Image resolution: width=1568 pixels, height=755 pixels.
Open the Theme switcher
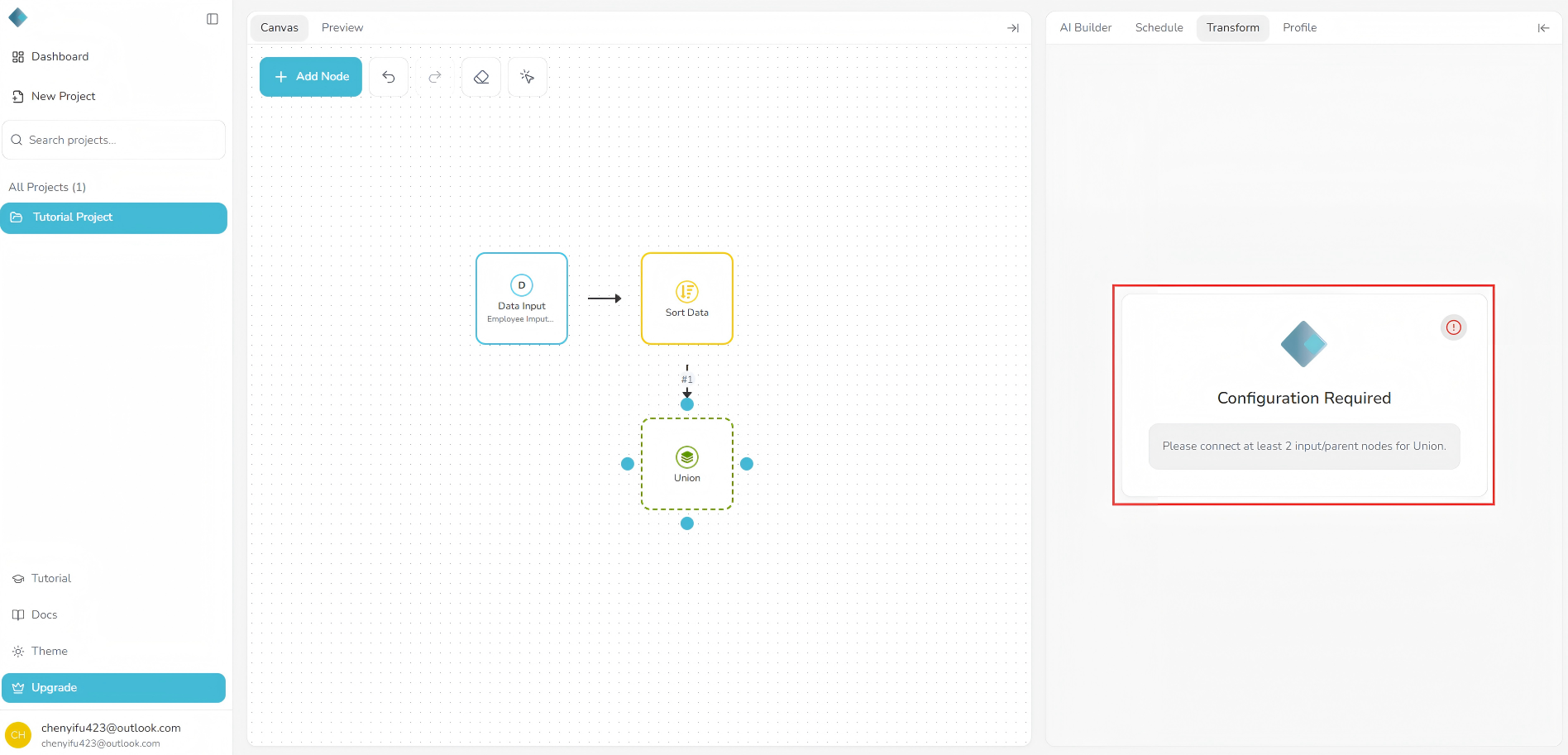pos(50,652)
